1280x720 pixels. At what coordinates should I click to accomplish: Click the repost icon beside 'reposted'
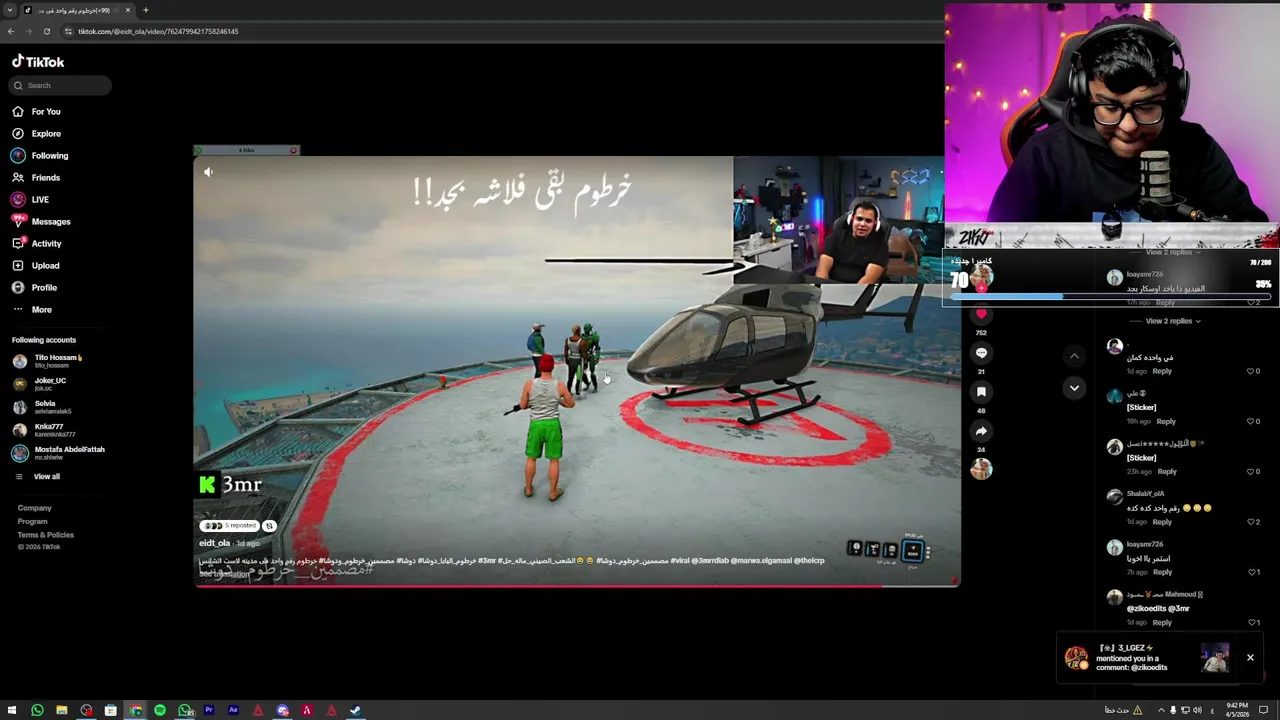click(x=269, y=526)
